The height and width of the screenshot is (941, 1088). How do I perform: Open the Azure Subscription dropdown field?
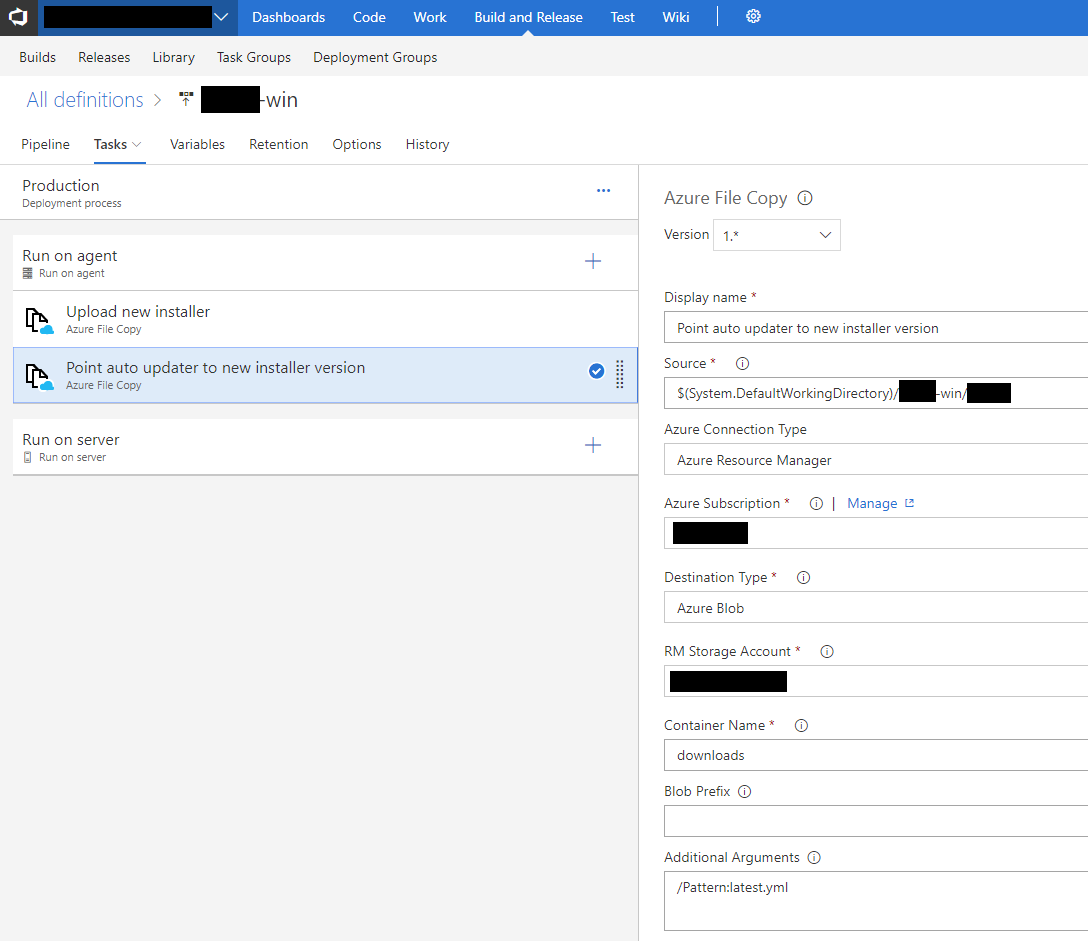pos(876,533)
